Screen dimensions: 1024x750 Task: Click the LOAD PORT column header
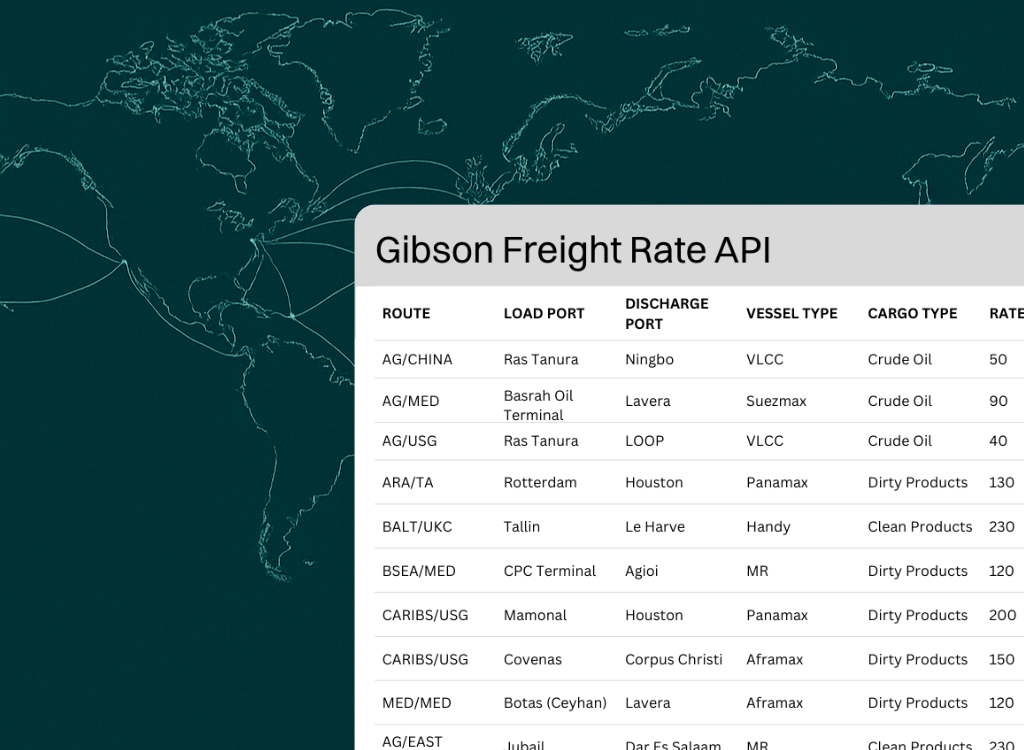544,313
